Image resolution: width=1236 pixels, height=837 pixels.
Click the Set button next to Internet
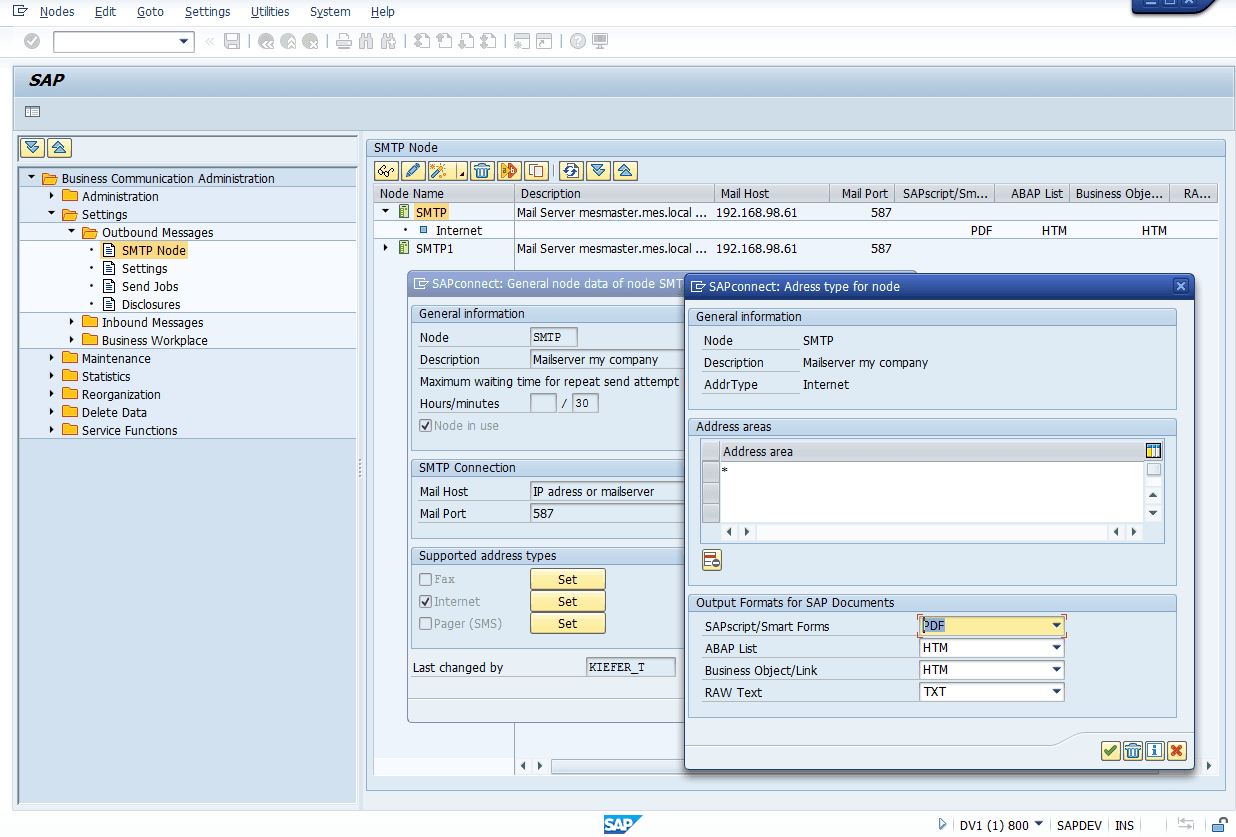(x=568, y=602)
